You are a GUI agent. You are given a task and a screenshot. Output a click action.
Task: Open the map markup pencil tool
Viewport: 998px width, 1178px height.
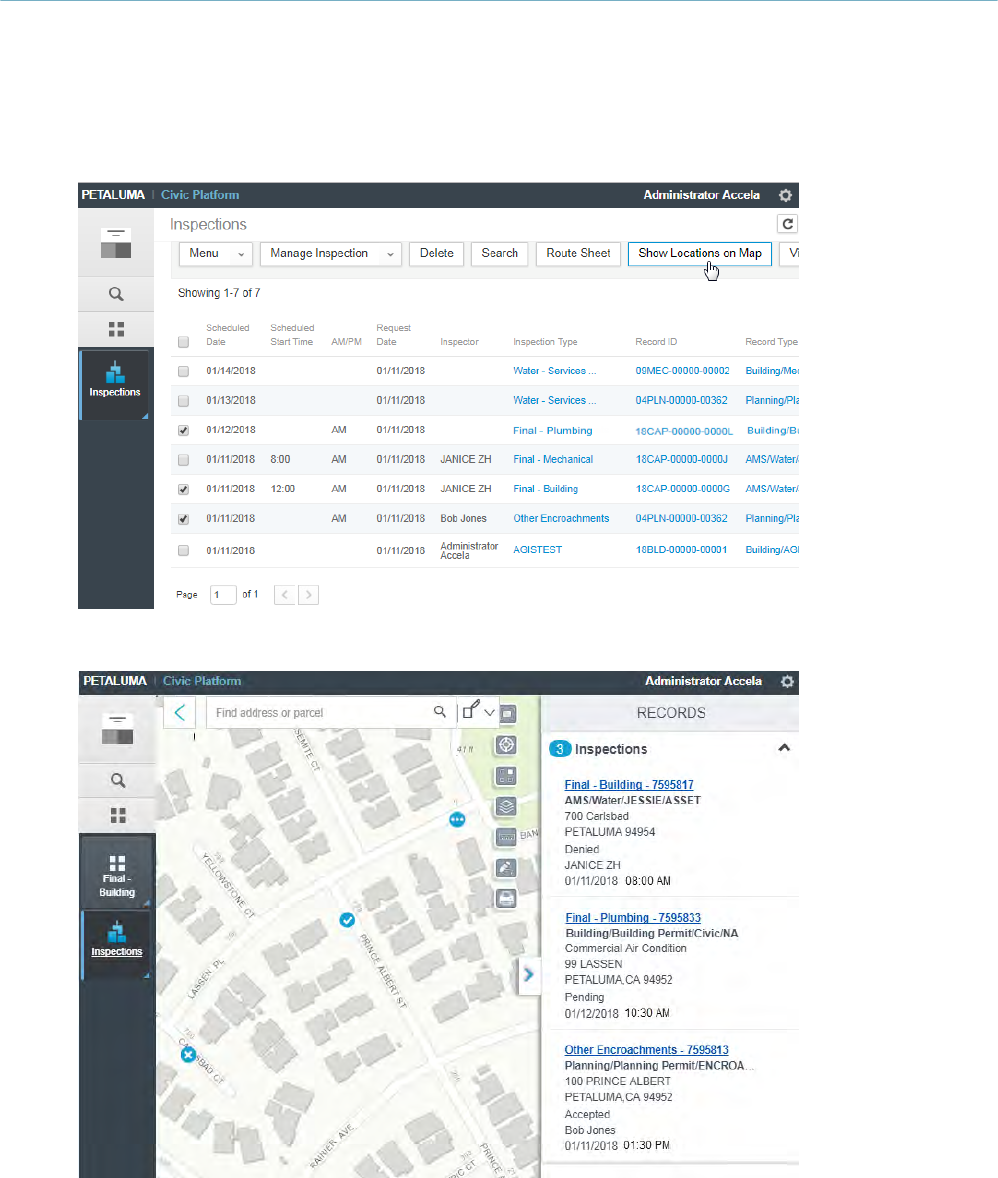tap(507, 868)
